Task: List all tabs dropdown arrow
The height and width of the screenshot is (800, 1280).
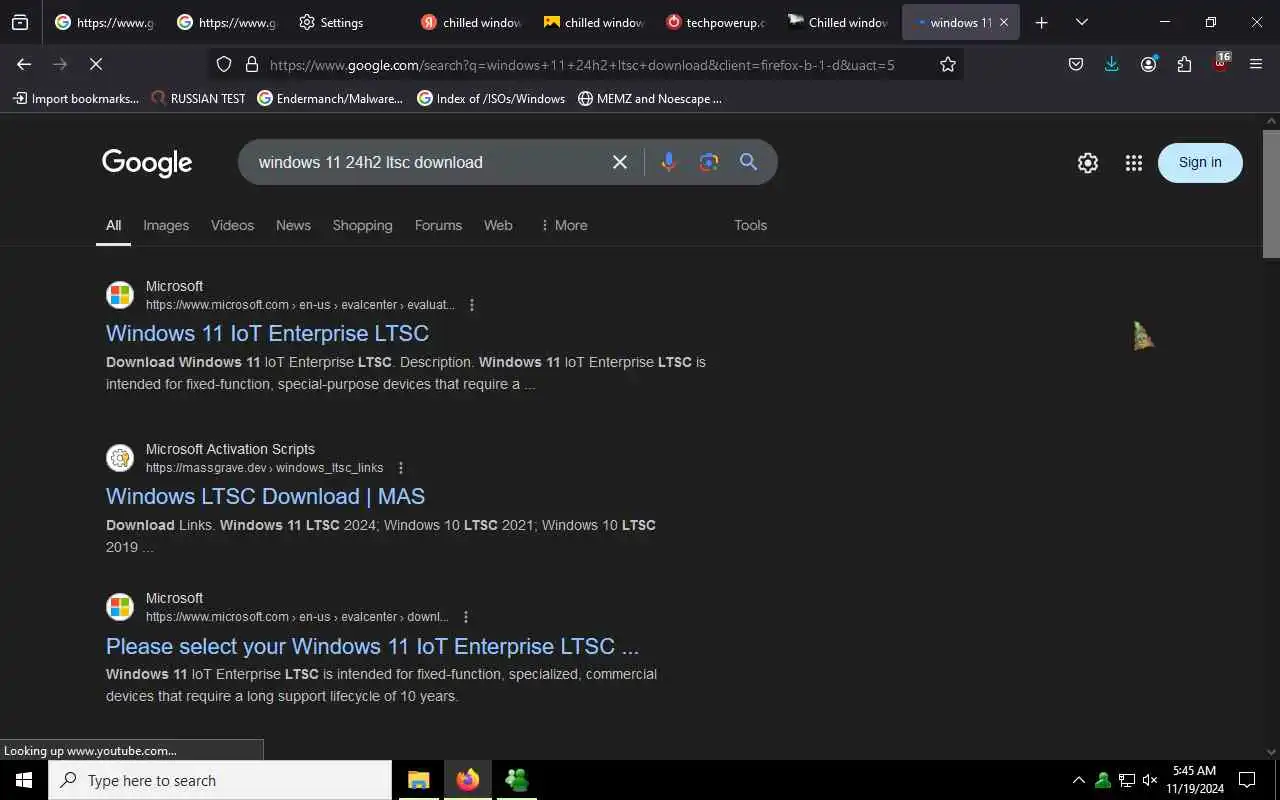Action: pos(1082,22)
